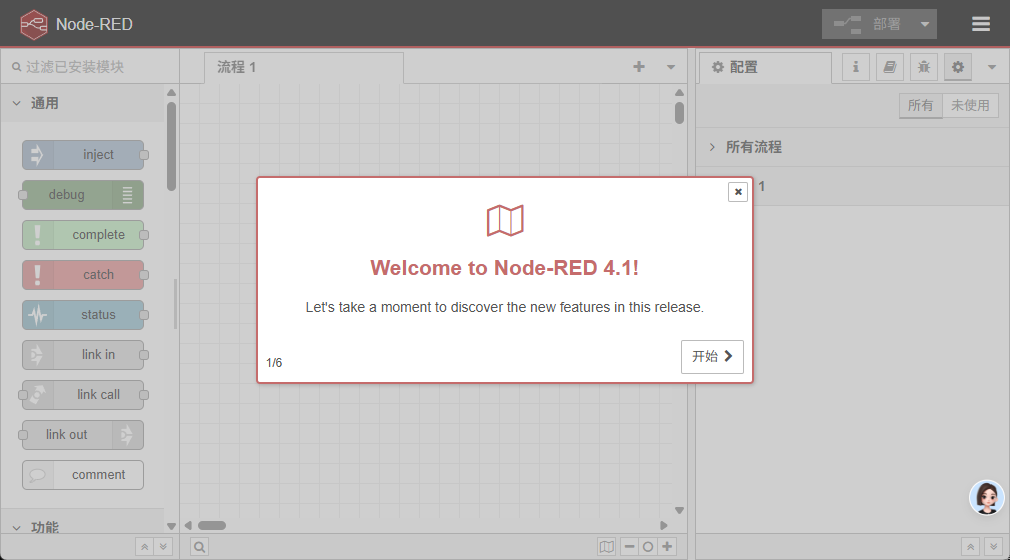Toggle the navigator map view button

pos(606,546)
